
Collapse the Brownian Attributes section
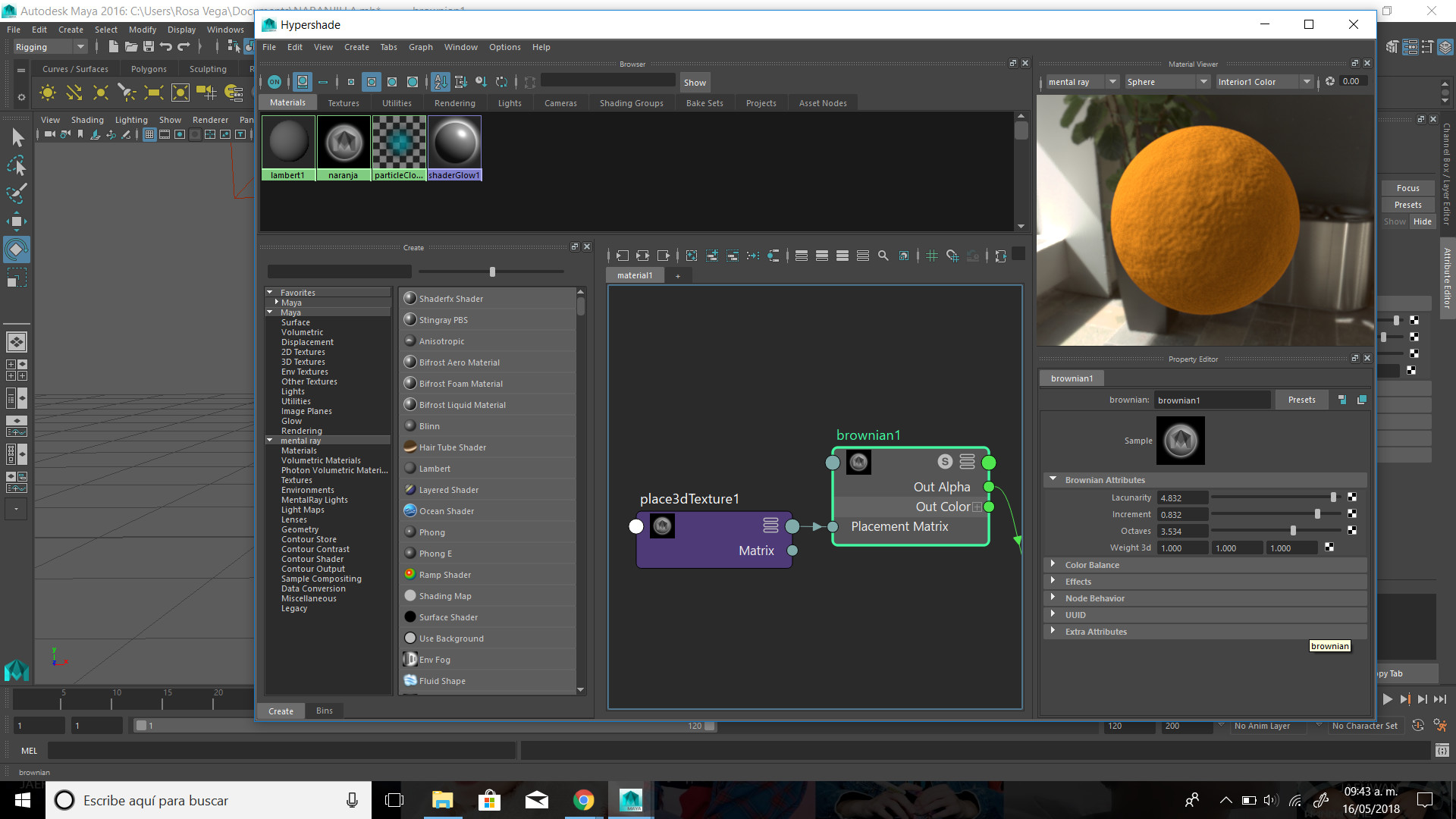[1053, 480]
